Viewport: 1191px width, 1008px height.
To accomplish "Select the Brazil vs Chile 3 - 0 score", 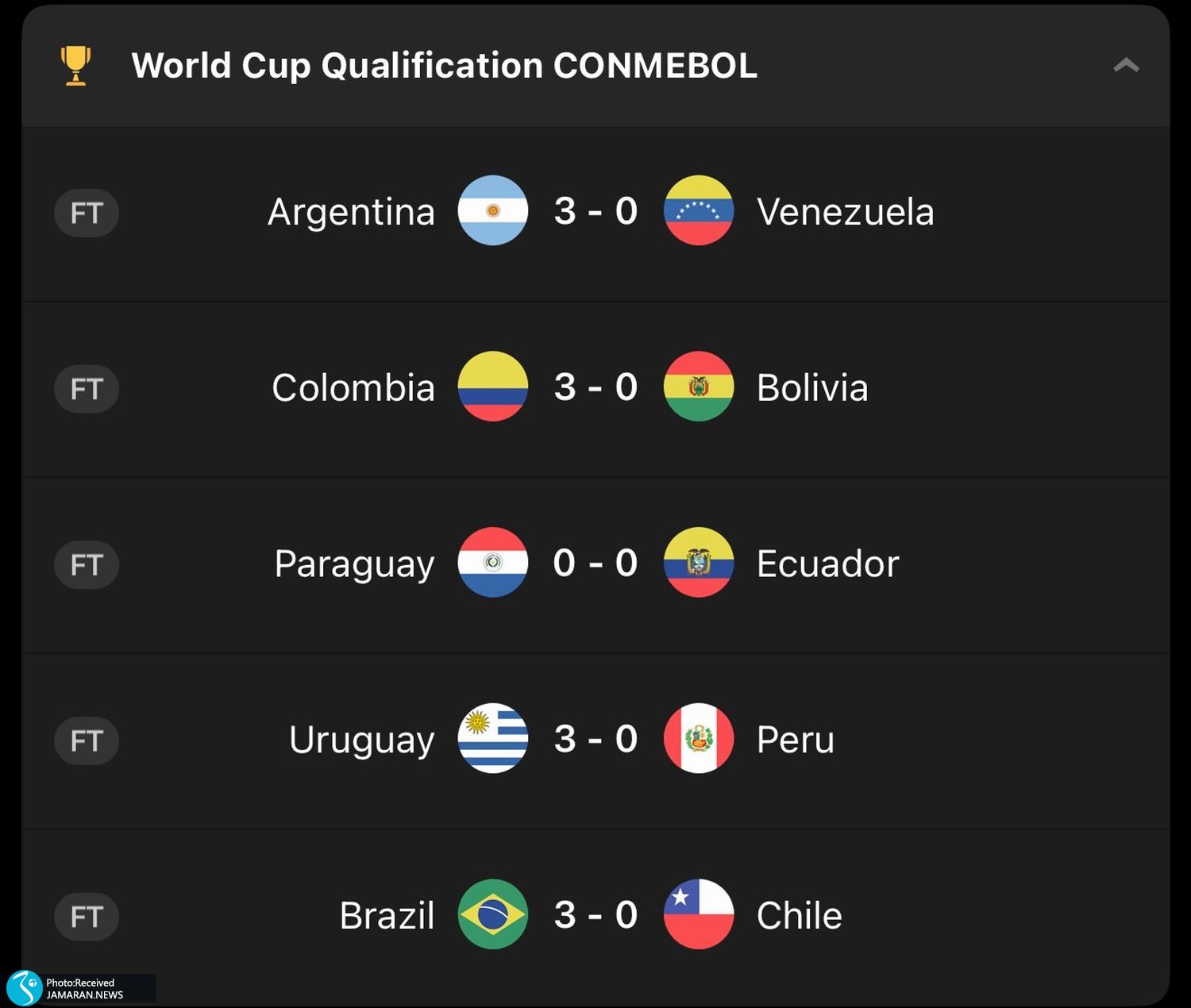I will (x=595, y=915).
